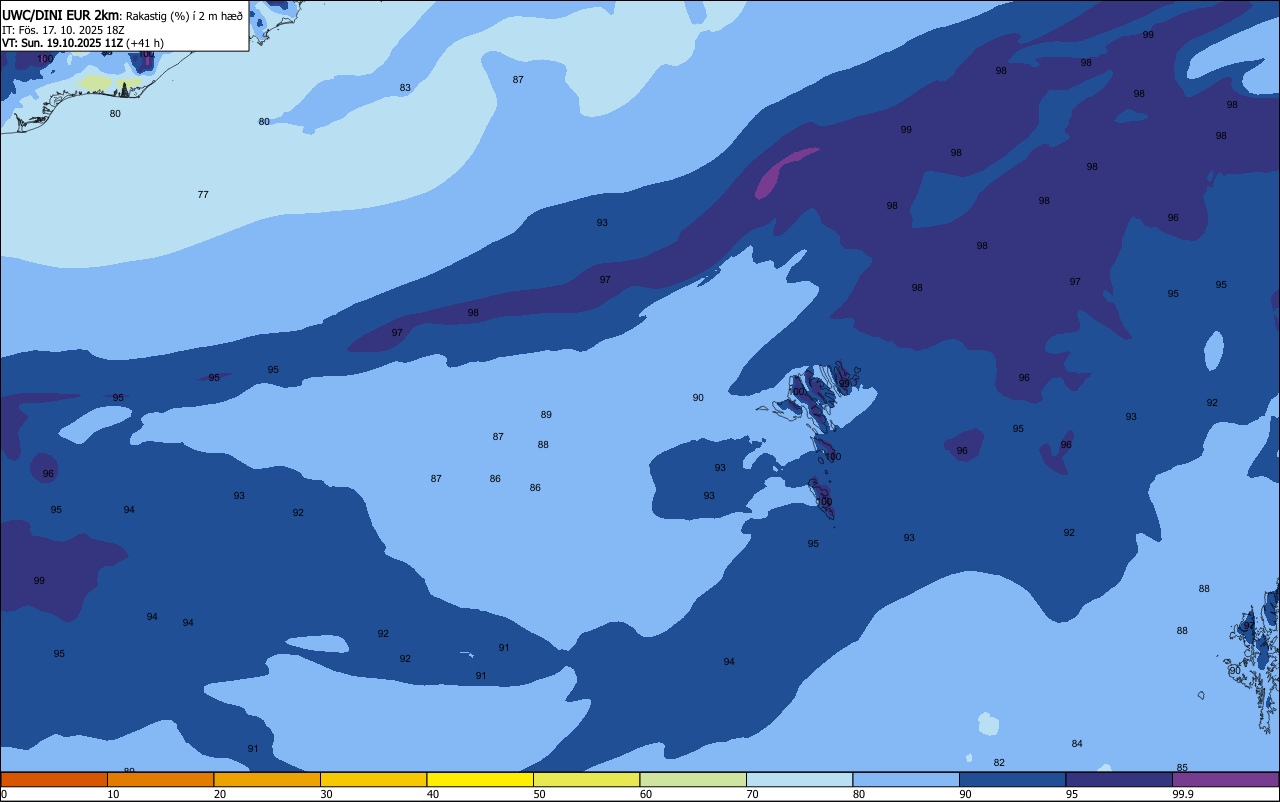The image size is (1280, 802).
Task: Select the light blue 80–90 legend swatch
Action: pos(906,779)
